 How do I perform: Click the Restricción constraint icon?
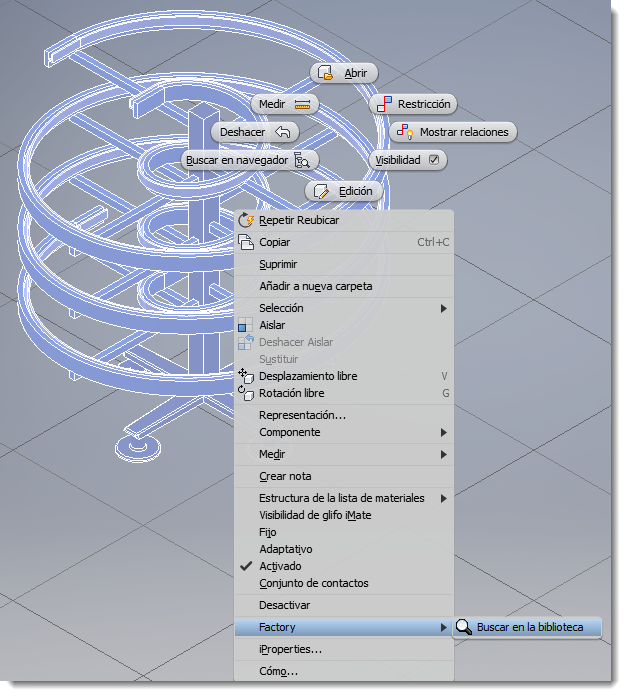click(384, 104)
